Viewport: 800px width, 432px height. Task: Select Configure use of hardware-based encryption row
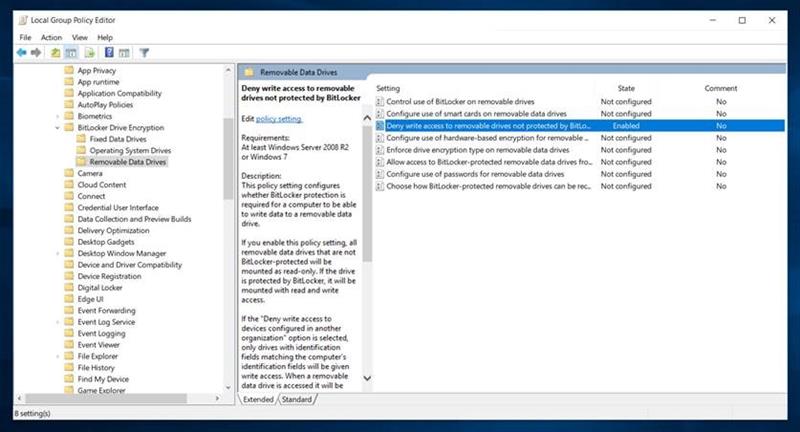(580, 138)
